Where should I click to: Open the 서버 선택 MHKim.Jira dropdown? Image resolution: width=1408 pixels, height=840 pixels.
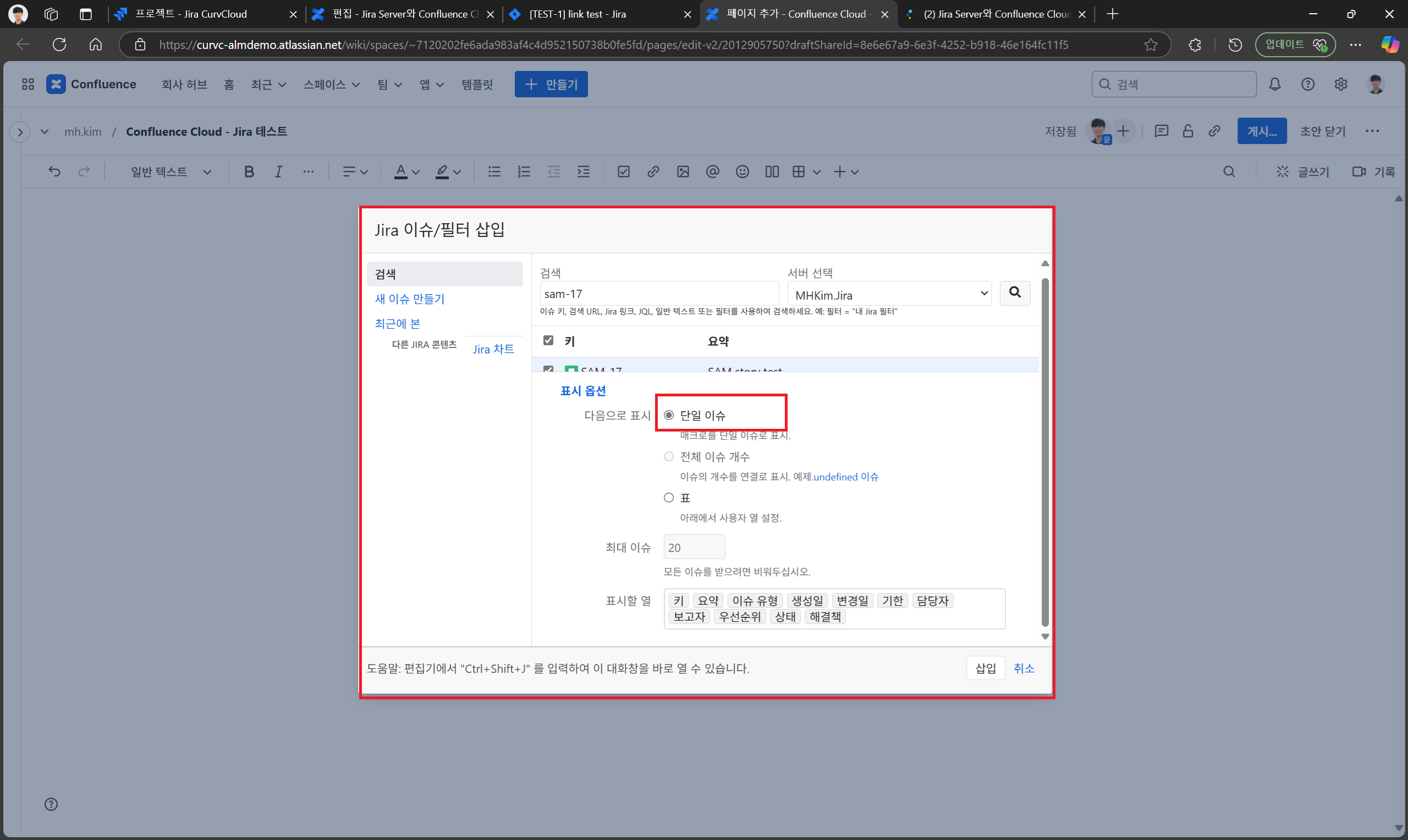(889, 293)
